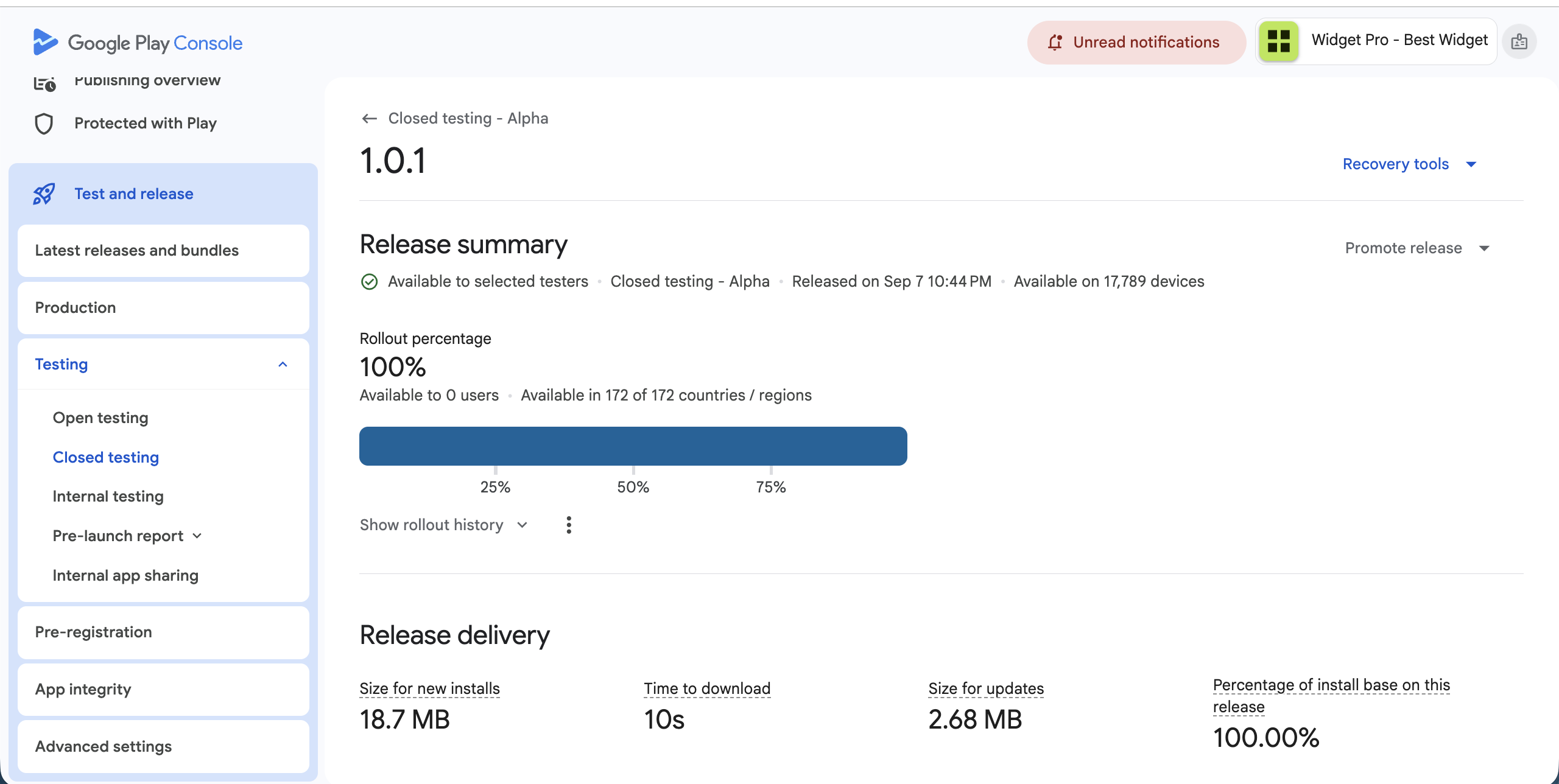The width and height of the screenshot is (1559, 784).
Task: Click the notification bell icon
Action: click(1055, 42)
